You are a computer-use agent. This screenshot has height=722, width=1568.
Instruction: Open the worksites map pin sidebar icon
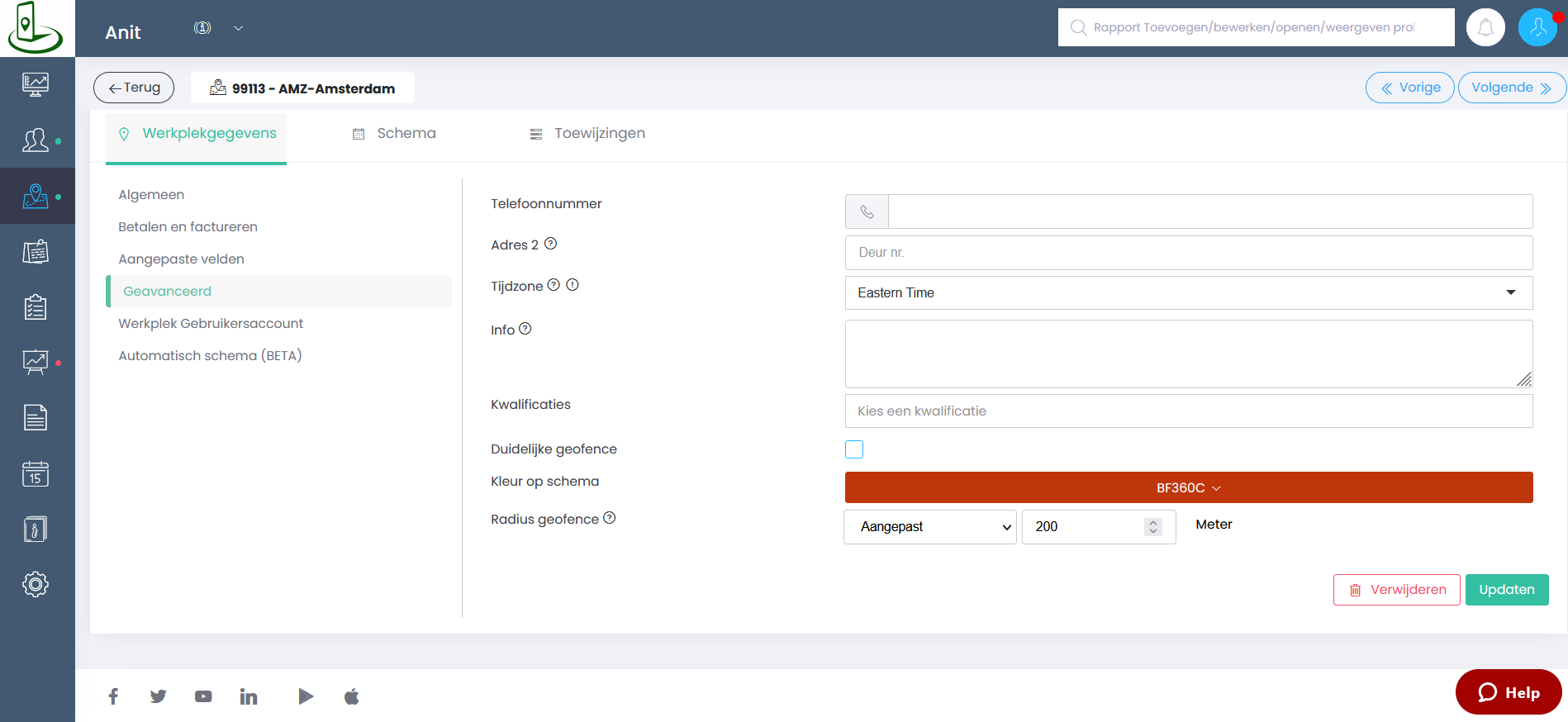click(x=36, y=196)
